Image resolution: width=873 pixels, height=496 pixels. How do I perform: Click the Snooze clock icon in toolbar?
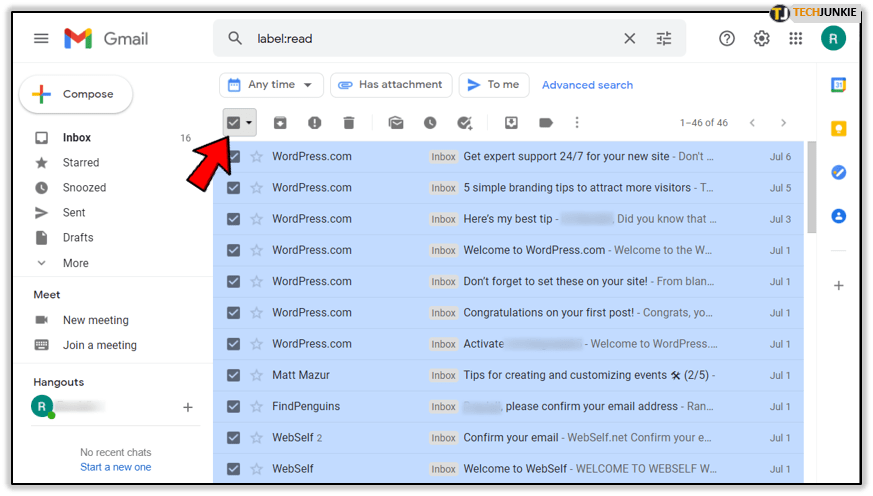(430, 123)
